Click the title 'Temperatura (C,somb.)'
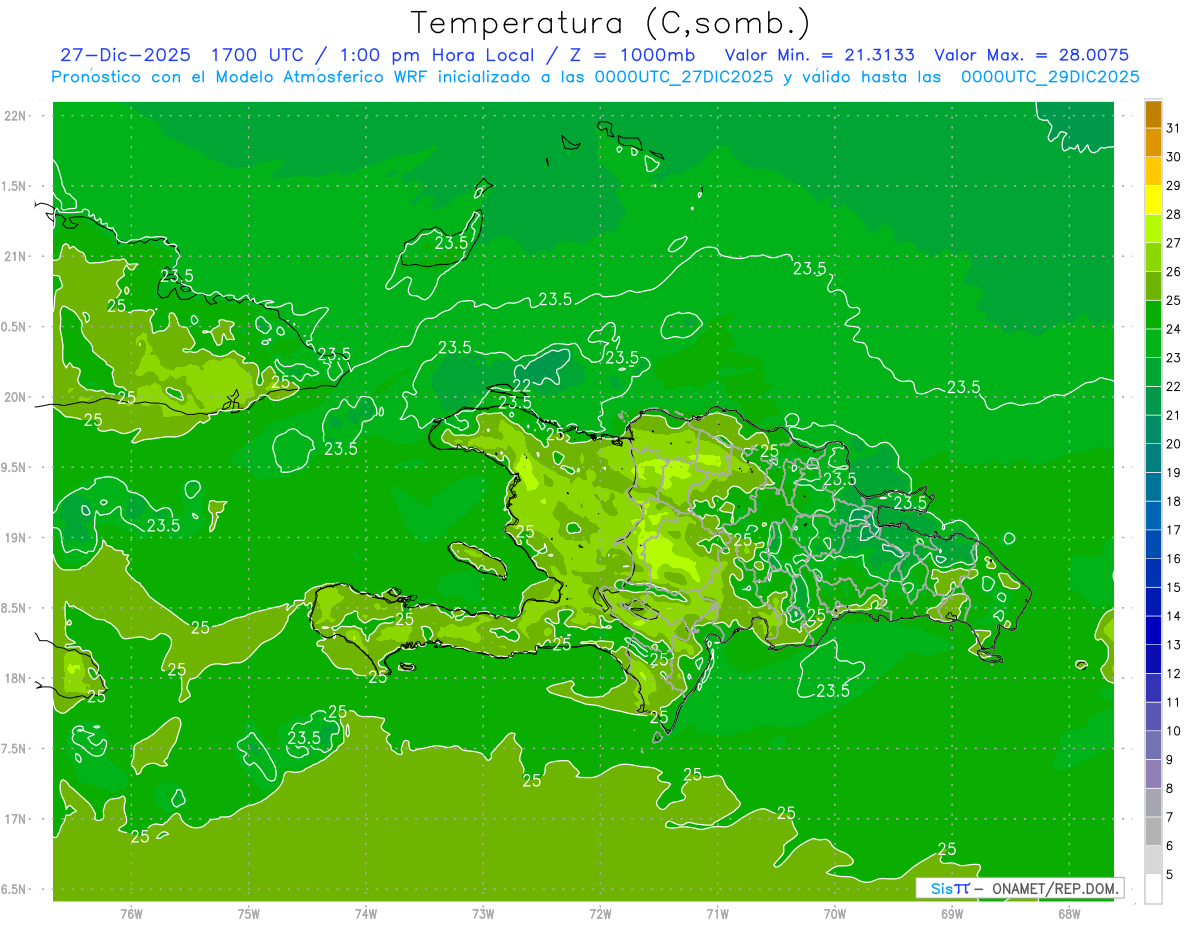This screenshot has width=1200, height=927. [610, 23]
